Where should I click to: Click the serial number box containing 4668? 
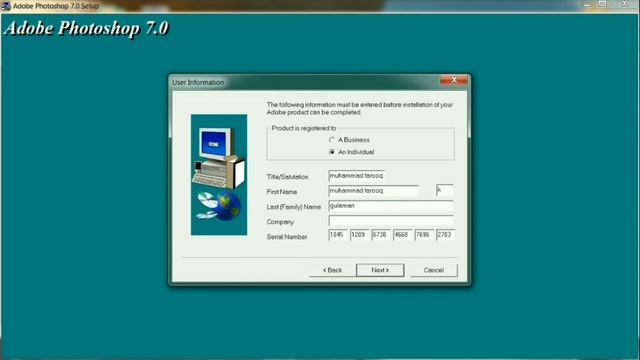pyautogui.click(x=403, y=235)
